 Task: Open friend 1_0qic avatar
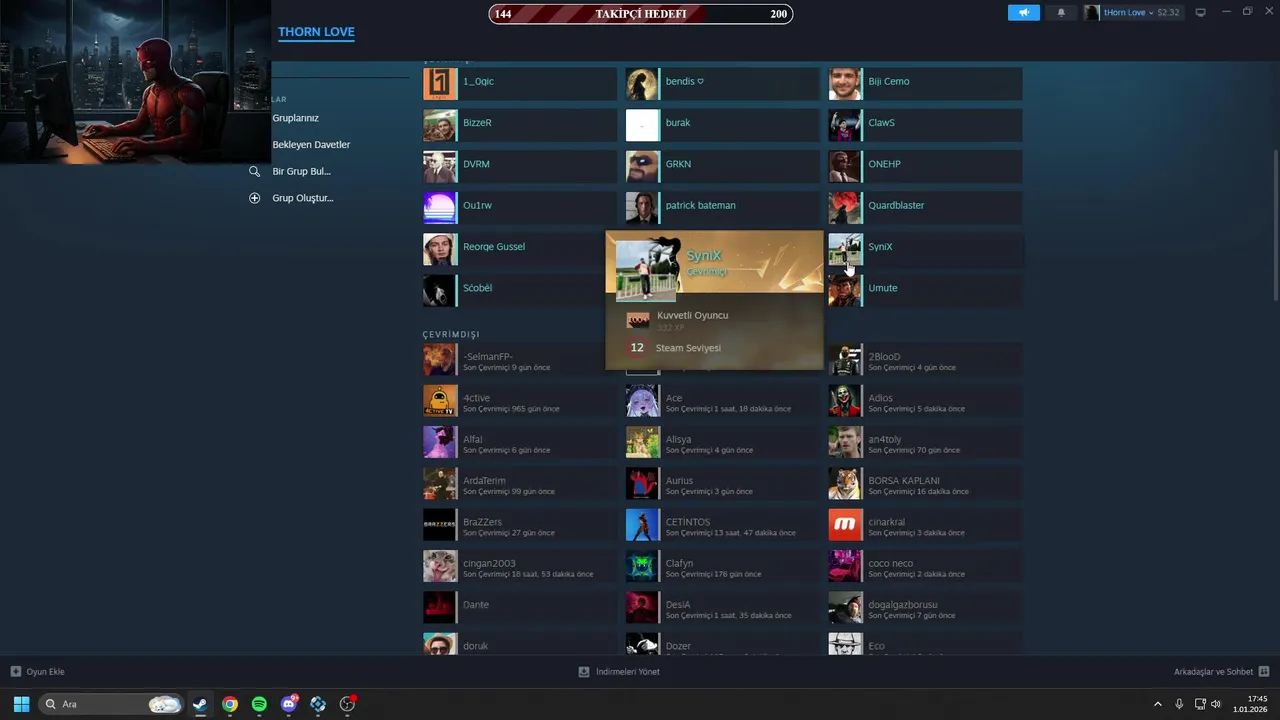click(x=440, y=82)
